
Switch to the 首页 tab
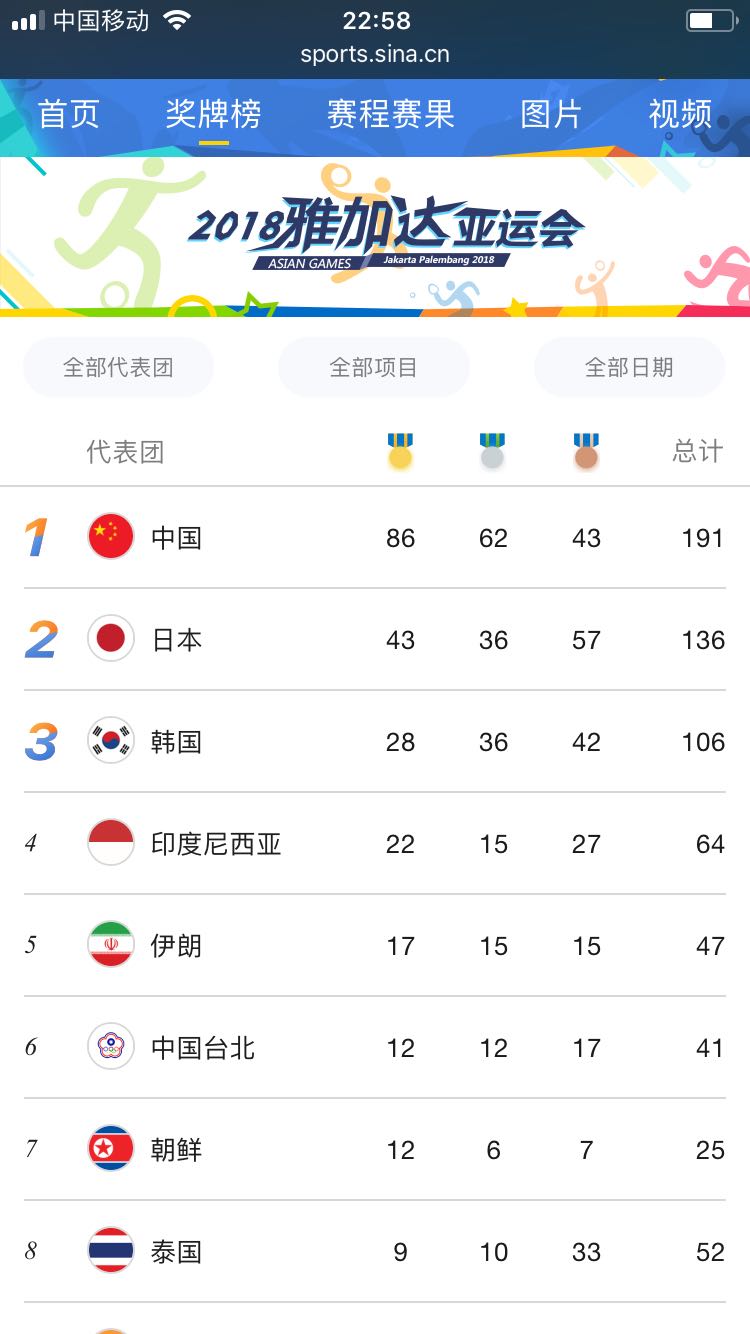pos(68,114)
